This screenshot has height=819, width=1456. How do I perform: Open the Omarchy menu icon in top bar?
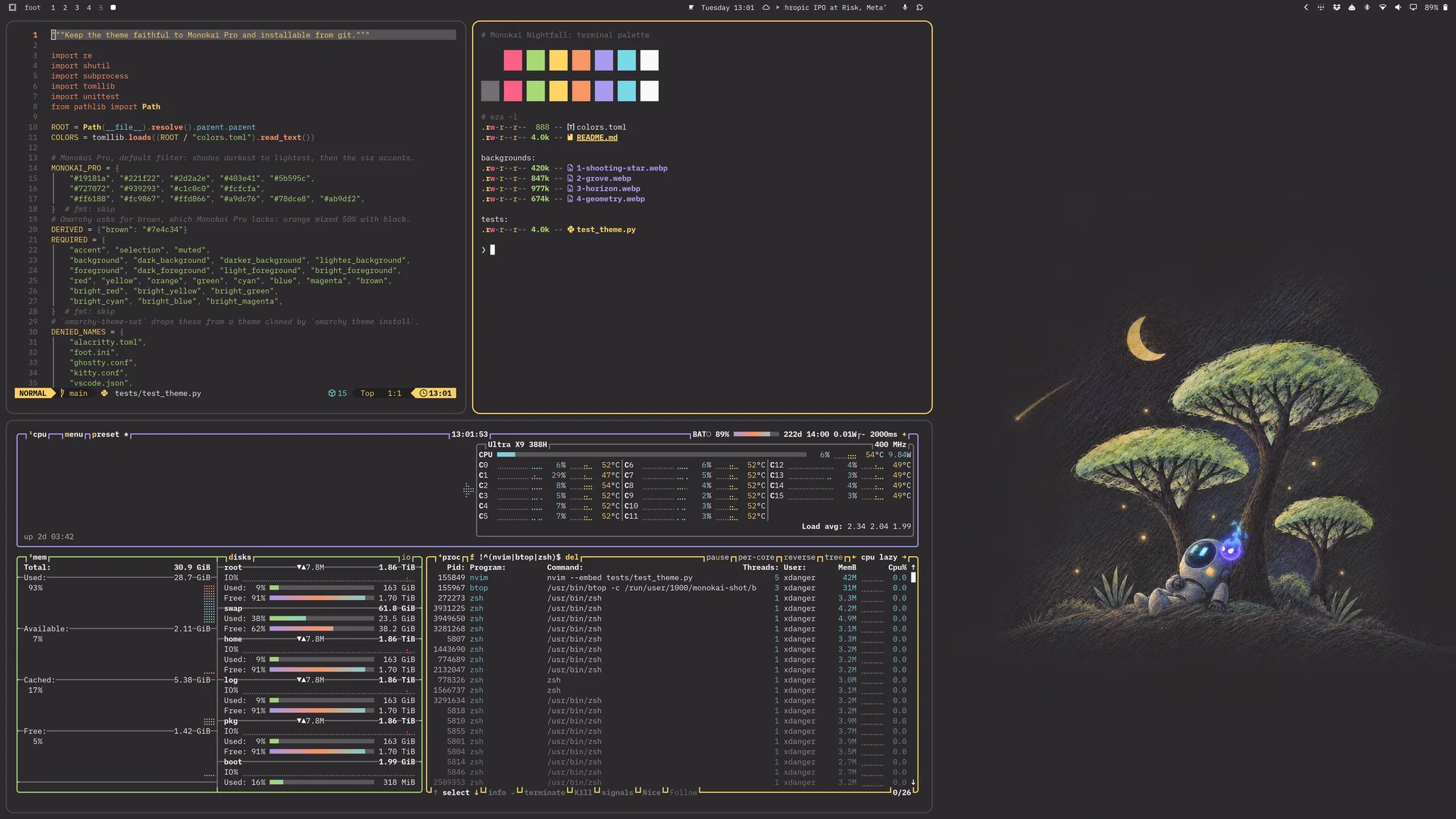tap(12, 8)
